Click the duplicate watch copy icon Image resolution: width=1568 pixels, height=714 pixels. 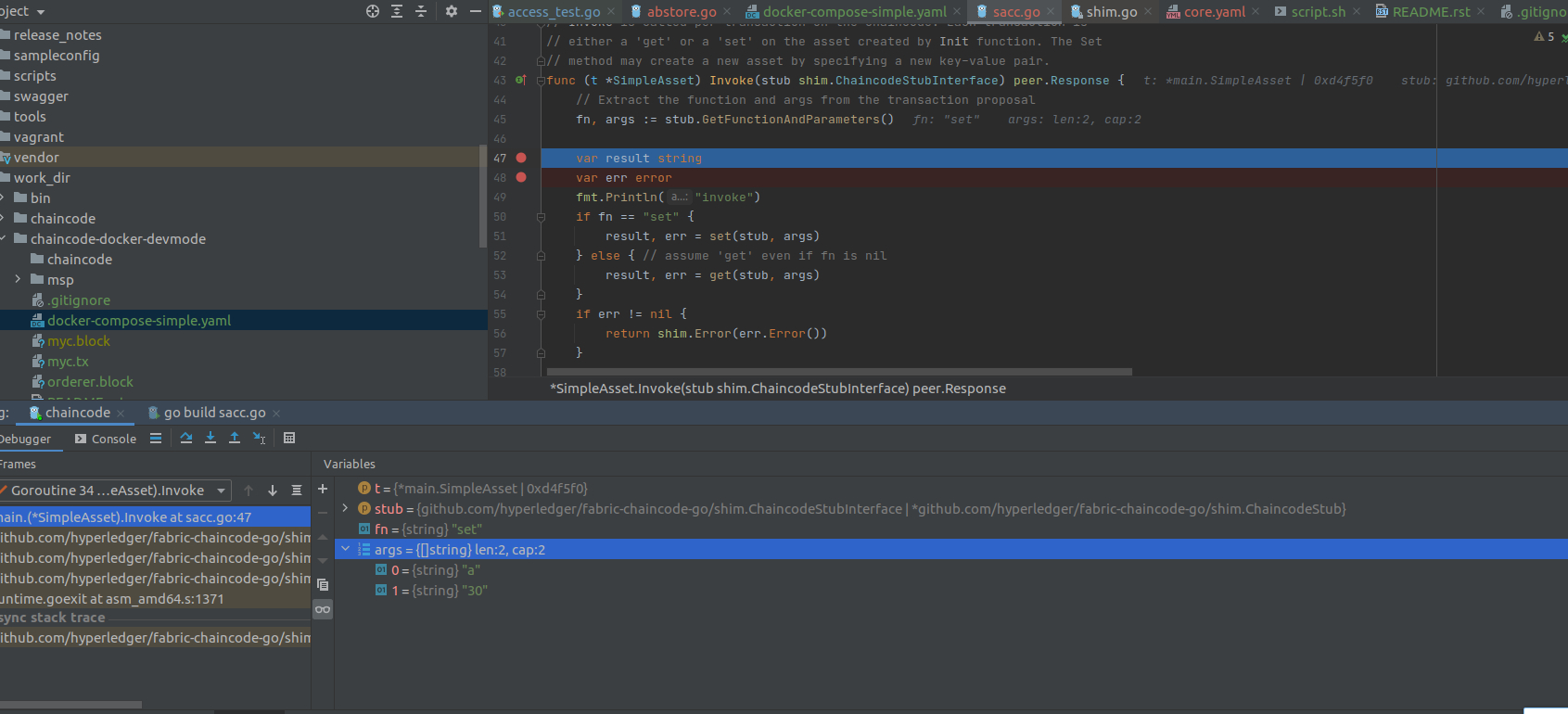tap(323, 584)
